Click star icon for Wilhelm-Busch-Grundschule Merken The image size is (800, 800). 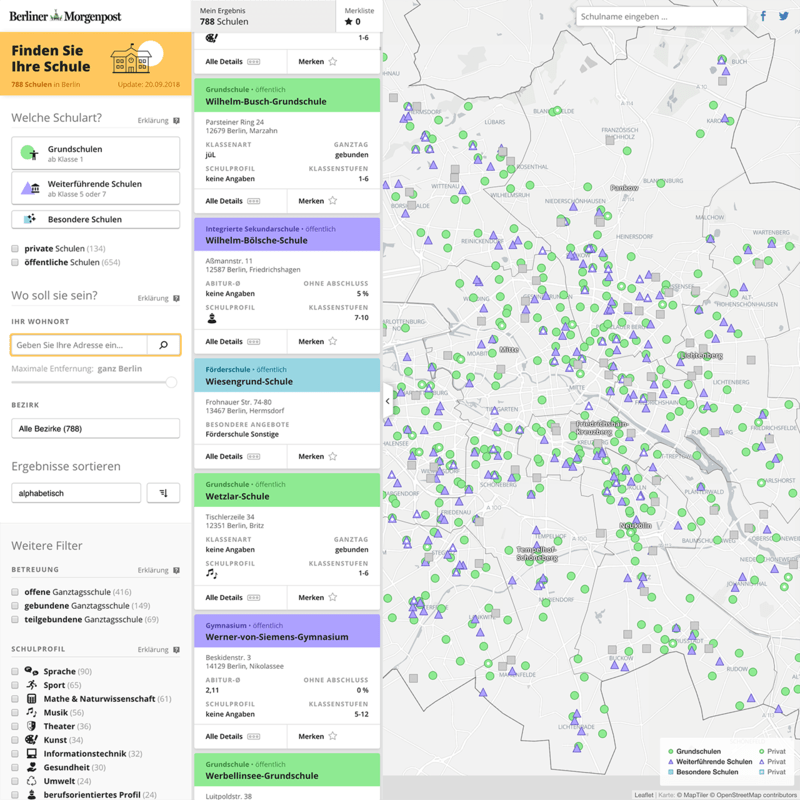(333, 200)
